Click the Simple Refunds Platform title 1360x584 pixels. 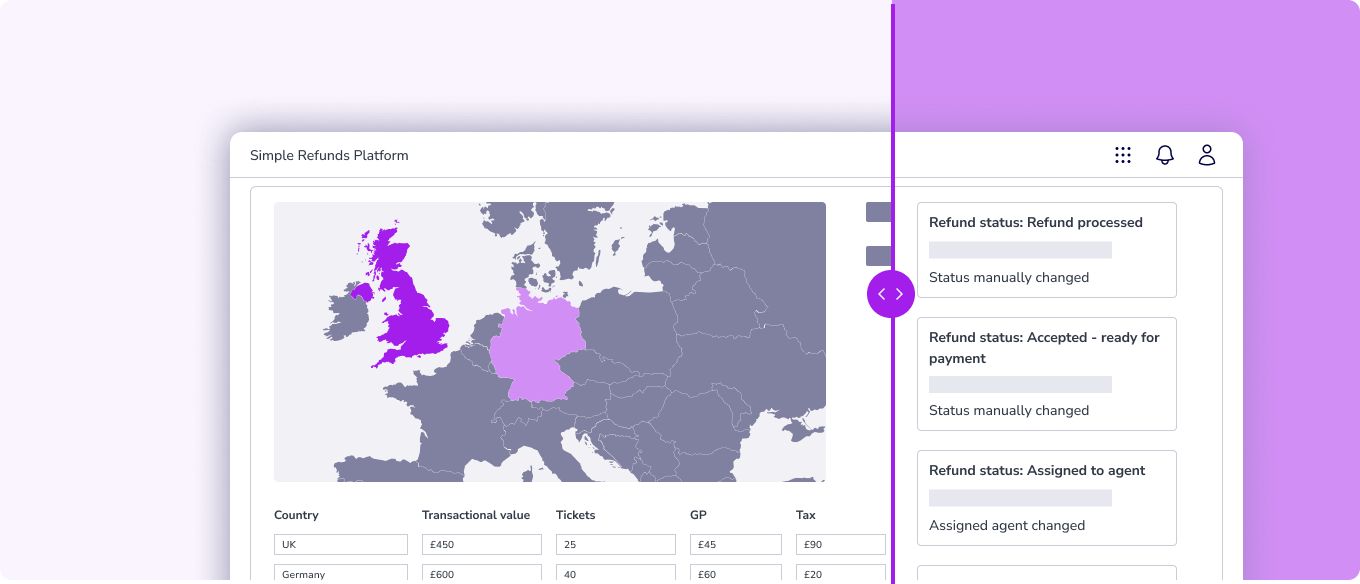pos(329,155)
